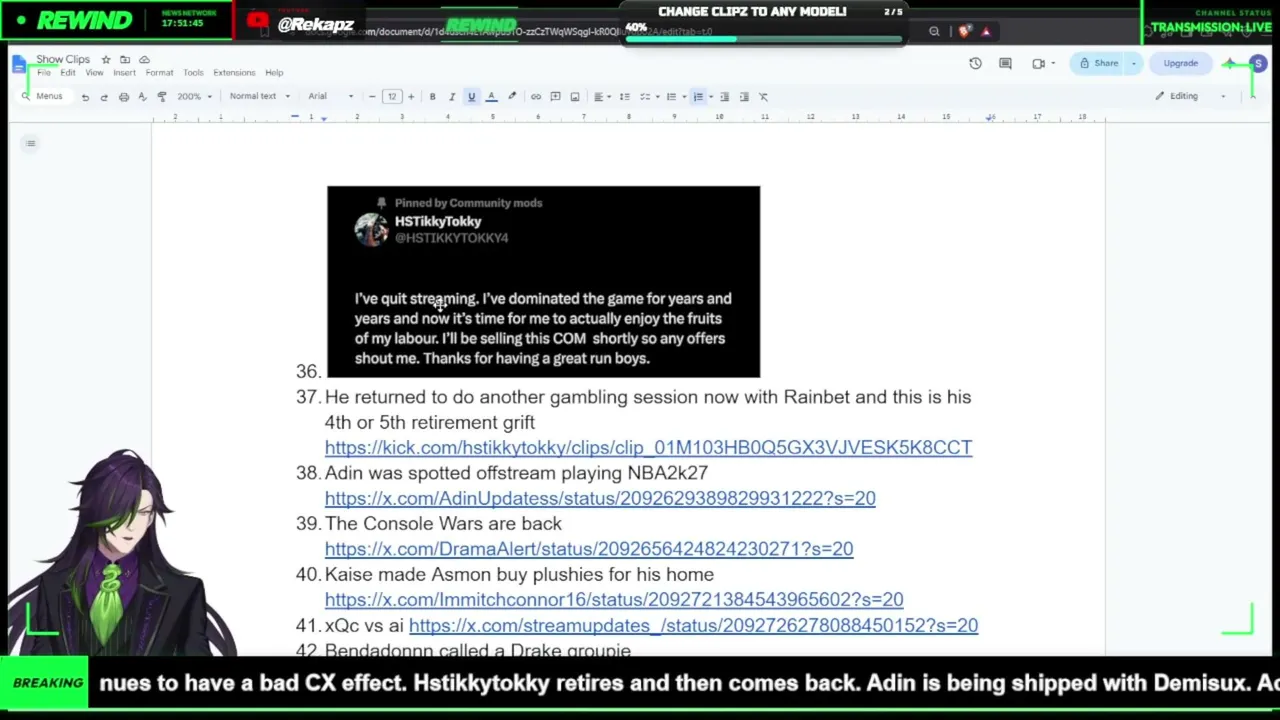Open the Tools menu
Screen dimensions: 1280x720
193,73
